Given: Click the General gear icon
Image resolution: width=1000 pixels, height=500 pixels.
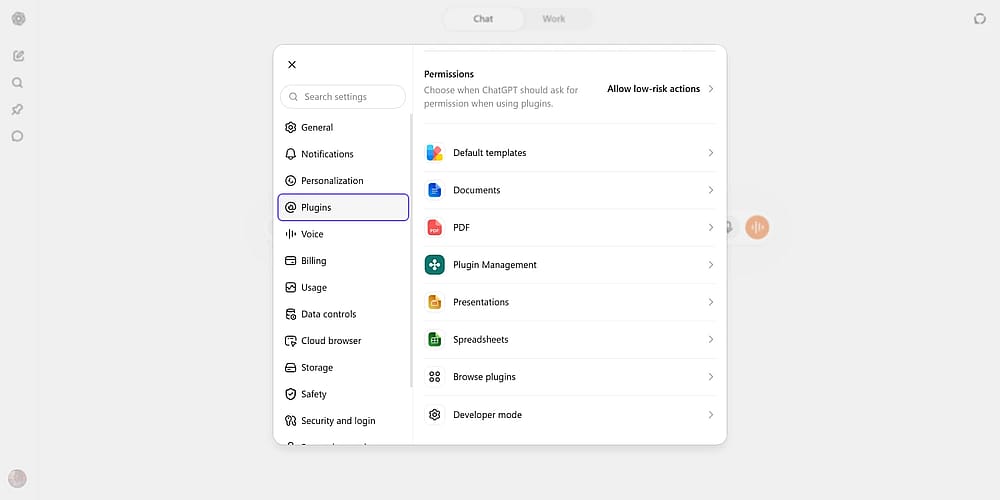Looking at the screenshot, I should pos(291,128).
